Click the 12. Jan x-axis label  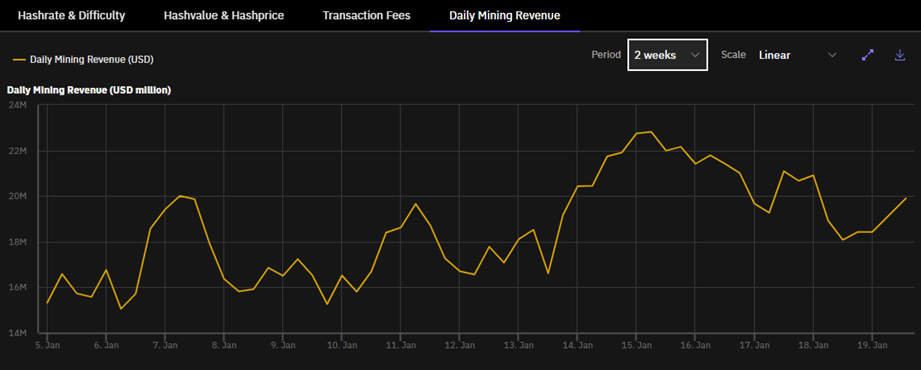459,345
